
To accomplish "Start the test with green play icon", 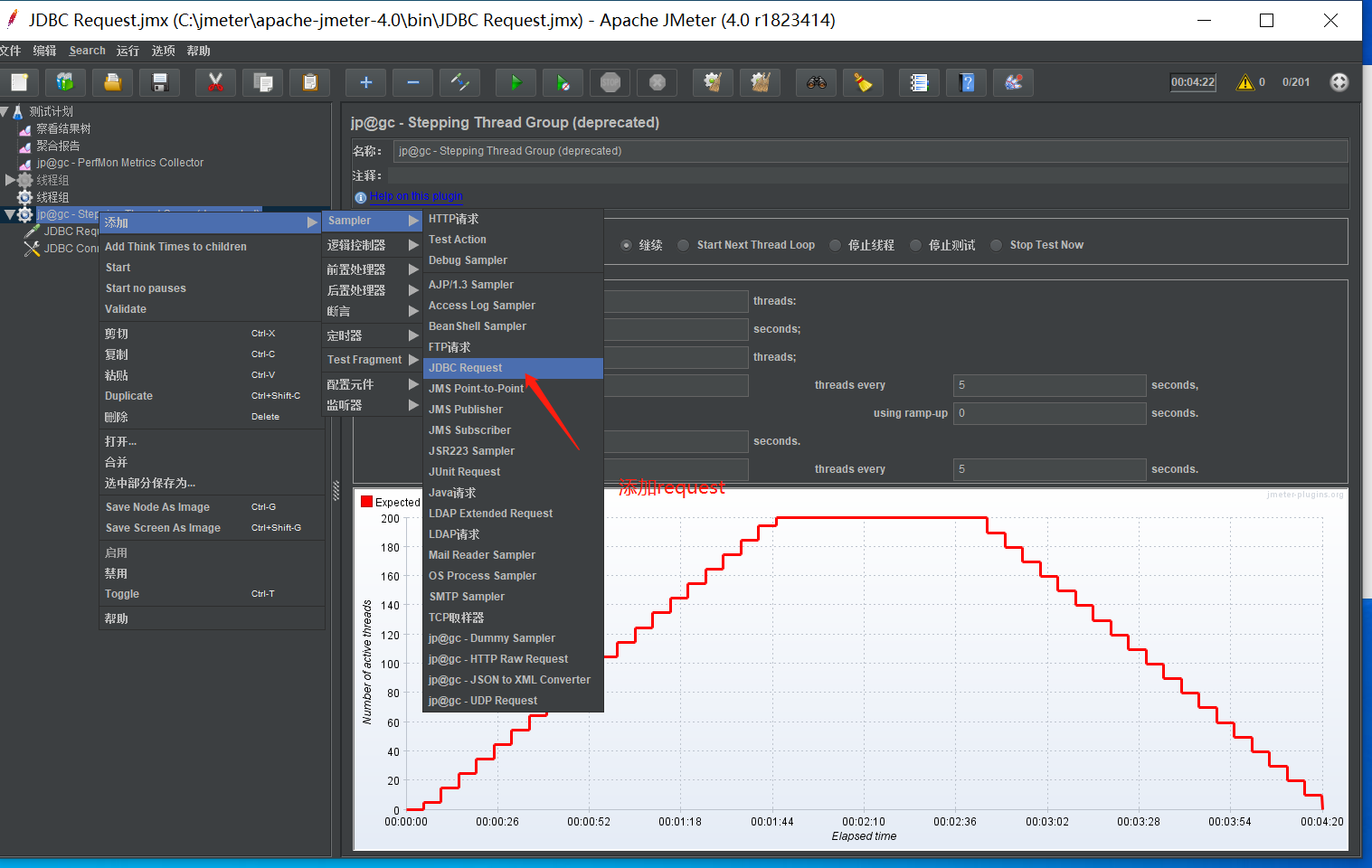I will point(516,82).
